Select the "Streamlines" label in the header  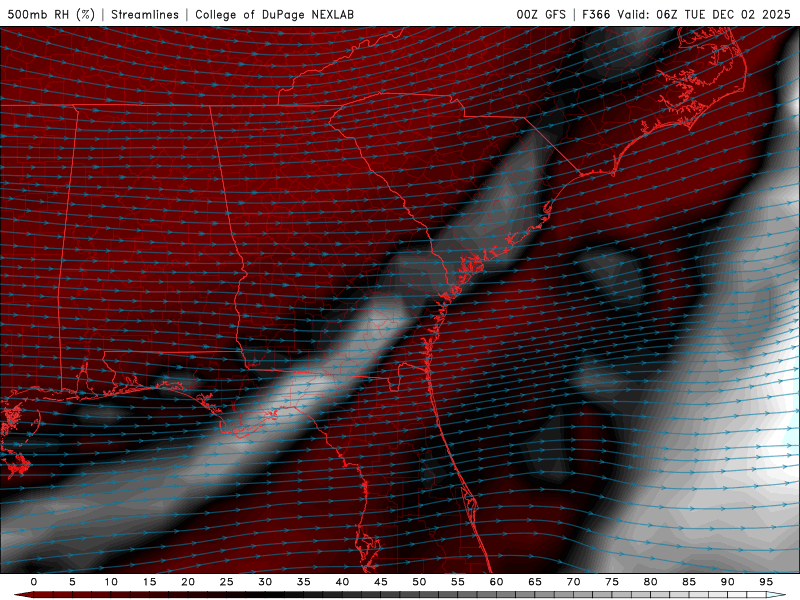coord(145,14)
